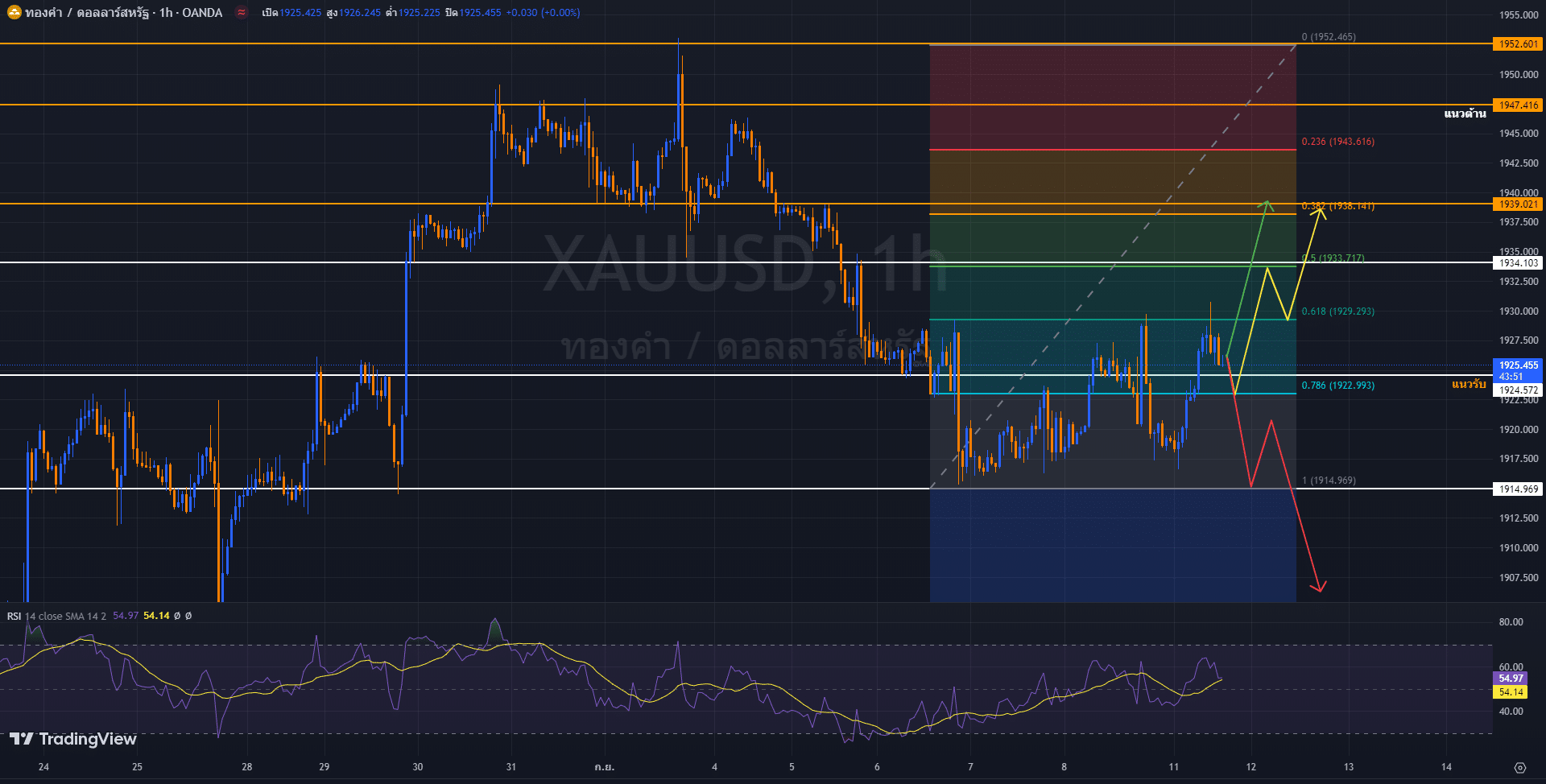Click the blue current price label 1925.455
The height and width of the screenshot is (784, 1546).
pos(1518,370)
